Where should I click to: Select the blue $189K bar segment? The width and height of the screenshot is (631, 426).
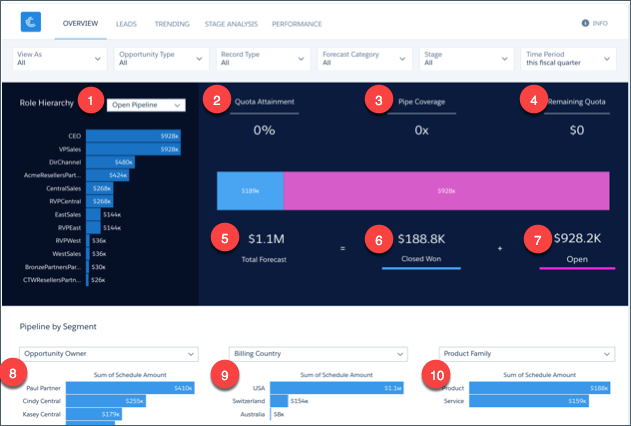pos(250,191)
